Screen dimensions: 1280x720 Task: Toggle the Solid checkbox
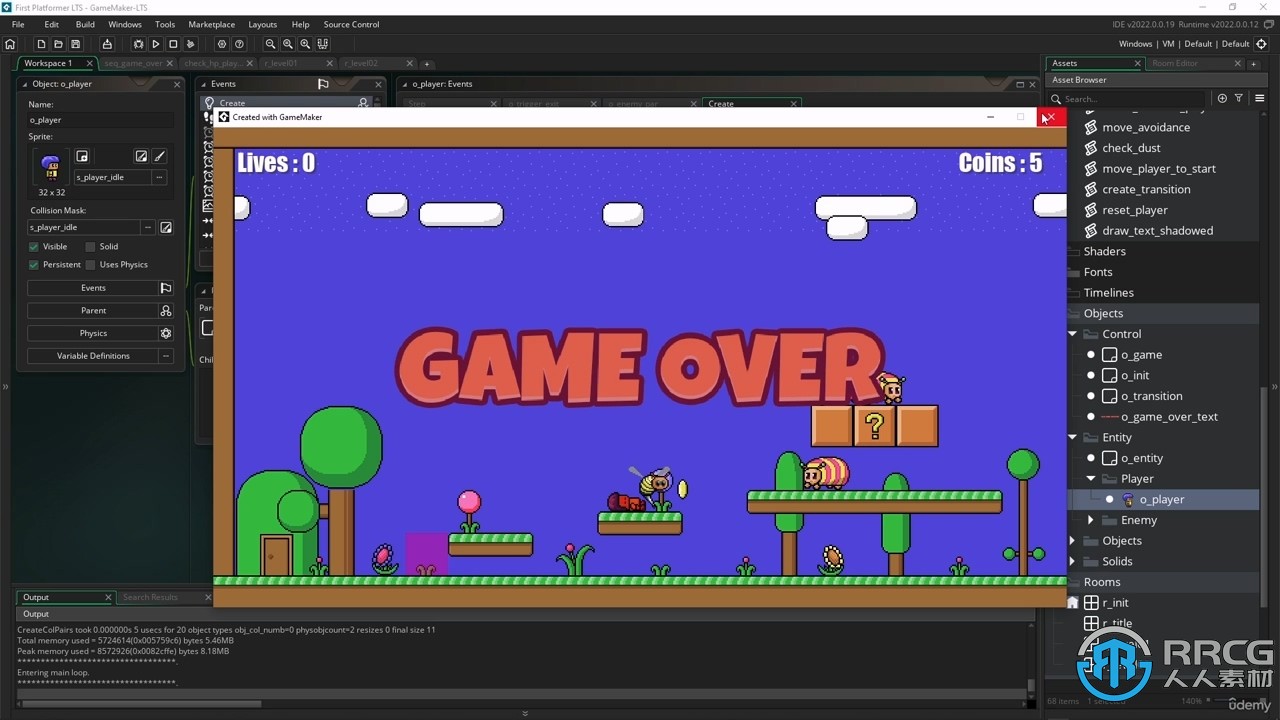[x=90, y=246]
